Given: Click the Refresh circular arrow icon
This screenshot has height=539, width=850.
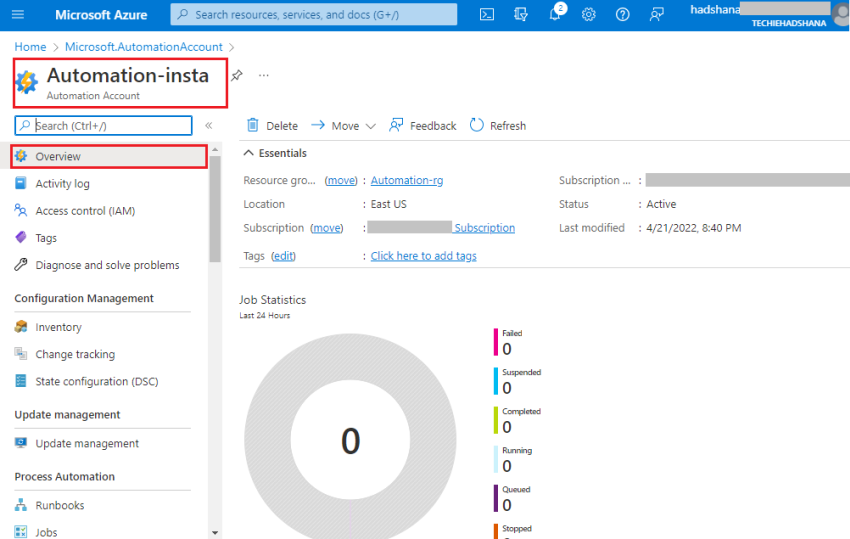Looking at the screenshot, I should 476,125.
